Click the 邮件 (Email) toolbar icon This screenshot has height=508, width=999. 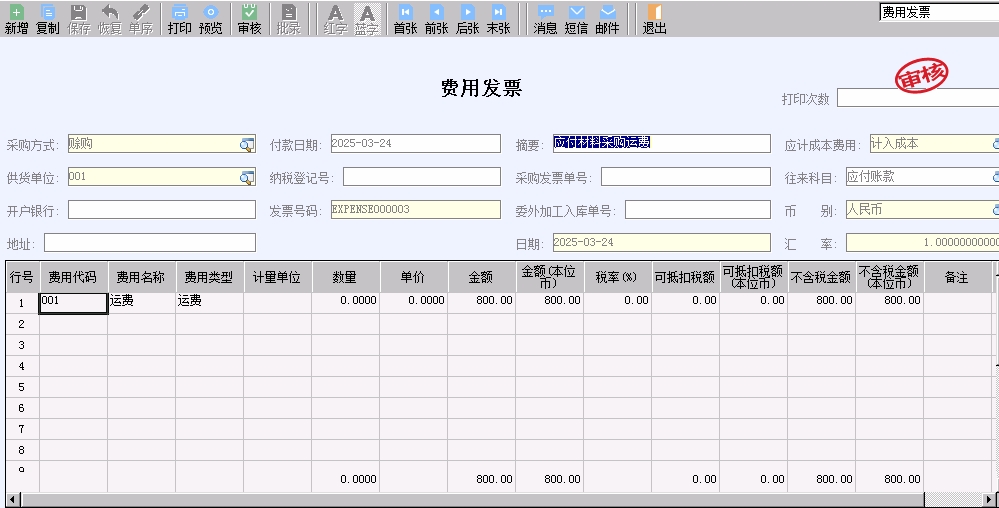pyautogui.click(x=607, y=19)
